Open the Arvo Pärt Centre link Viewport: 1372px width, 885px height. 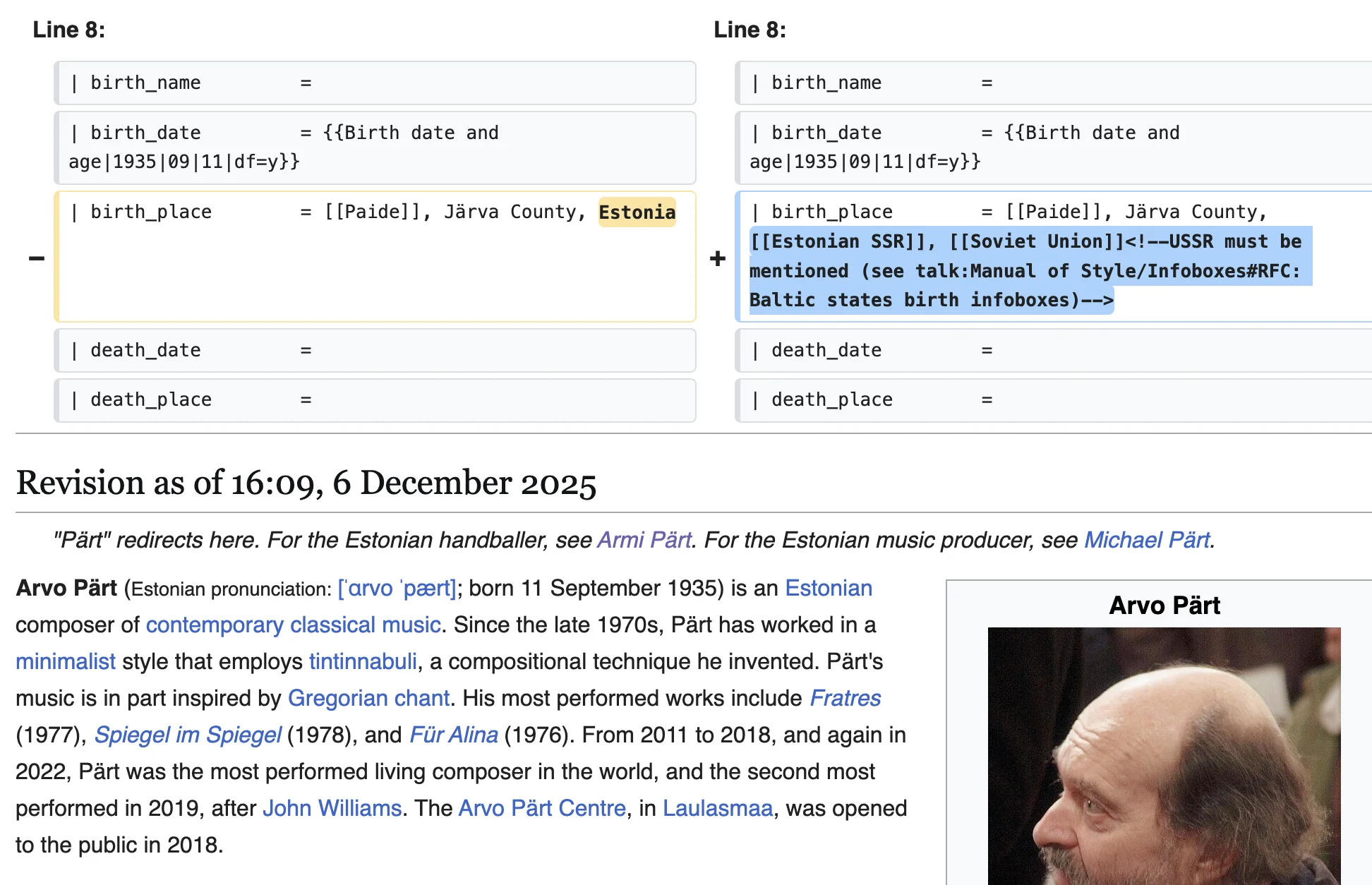[x=542, y=808]
